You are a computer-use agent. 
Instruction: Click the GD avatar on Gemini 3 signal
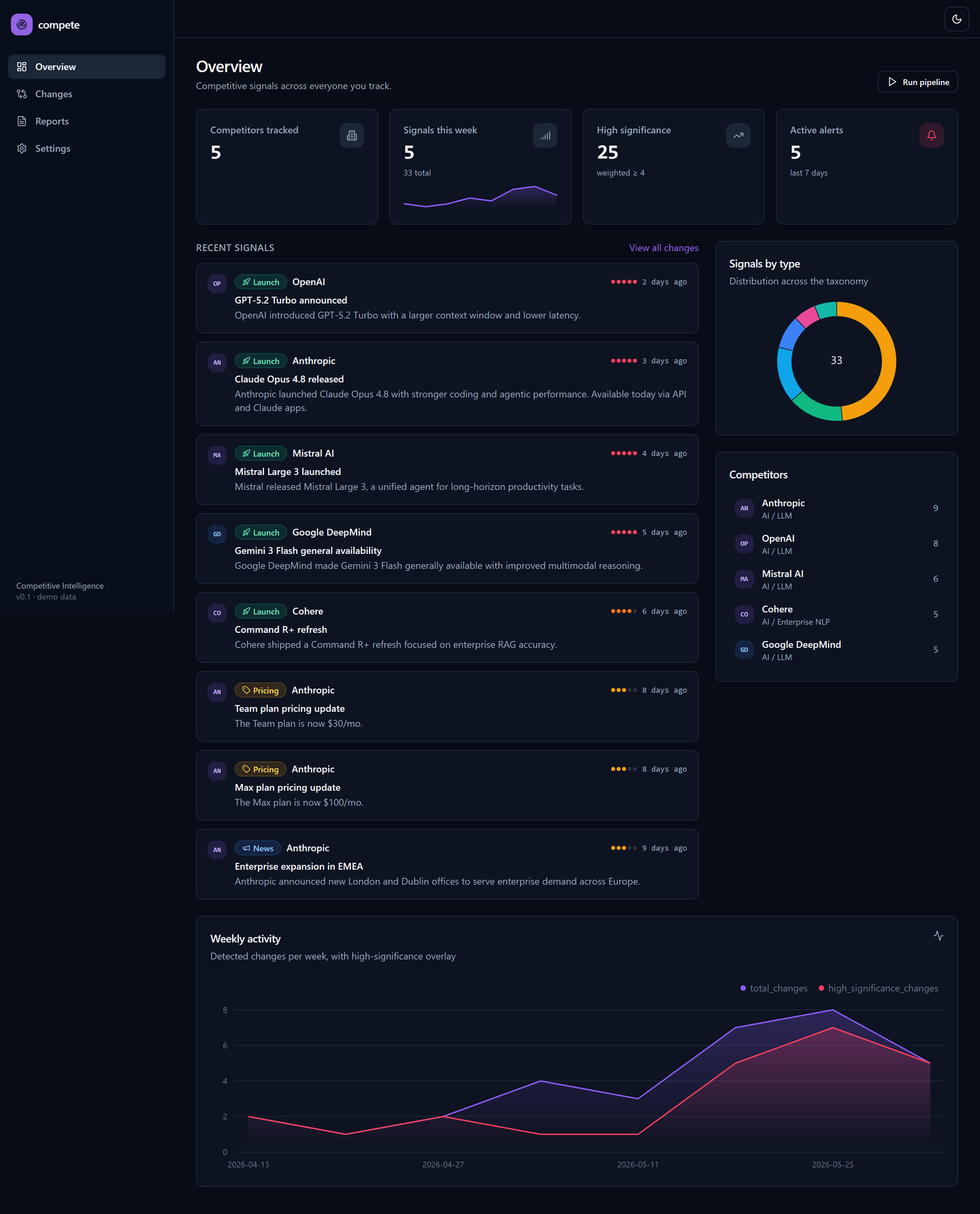pyautogui.click(x=217, y=534)
